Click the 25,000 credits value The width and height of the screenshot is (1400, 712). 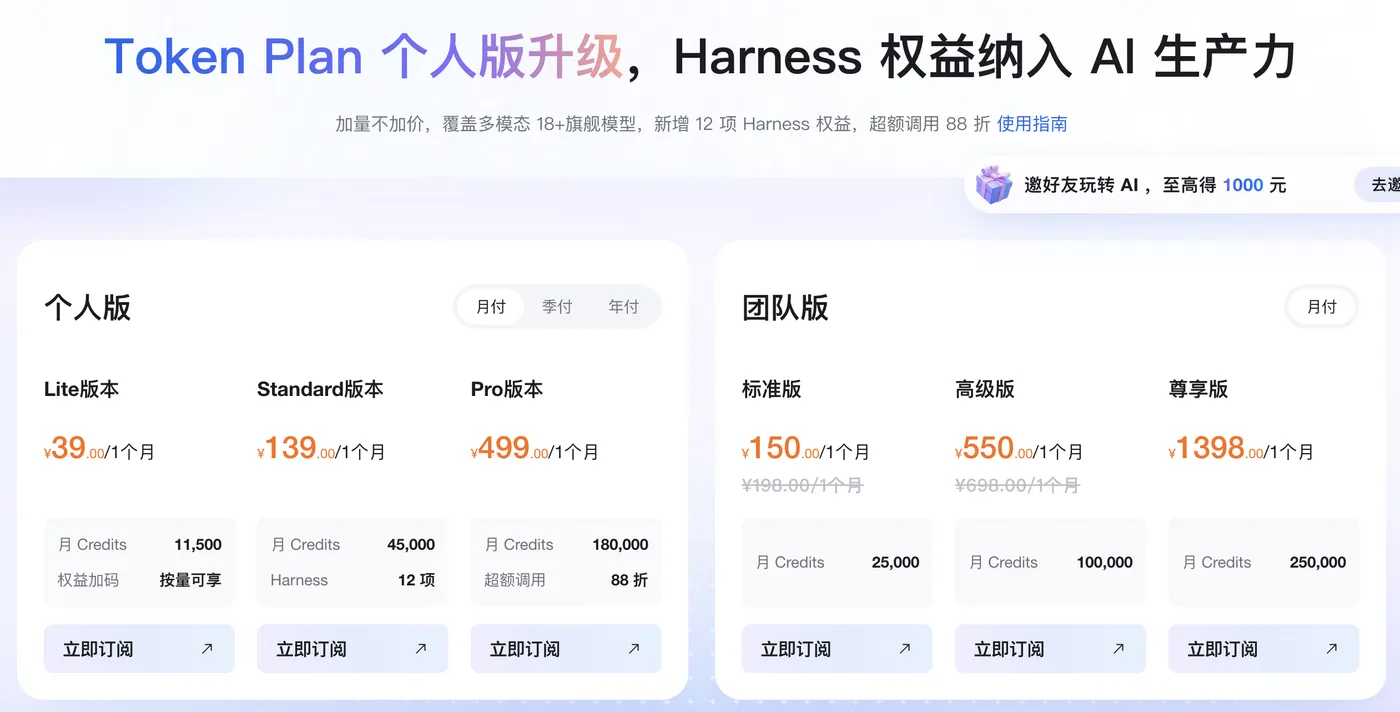click(895, 563)
